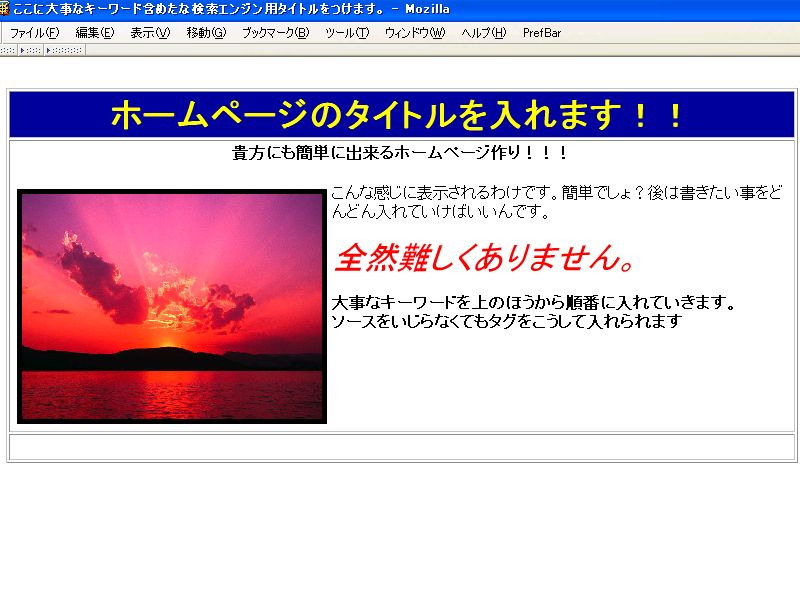Expand the widest collapsed toolbar grippy
This screenshot has height=600, width=800.
pos(65,50)
